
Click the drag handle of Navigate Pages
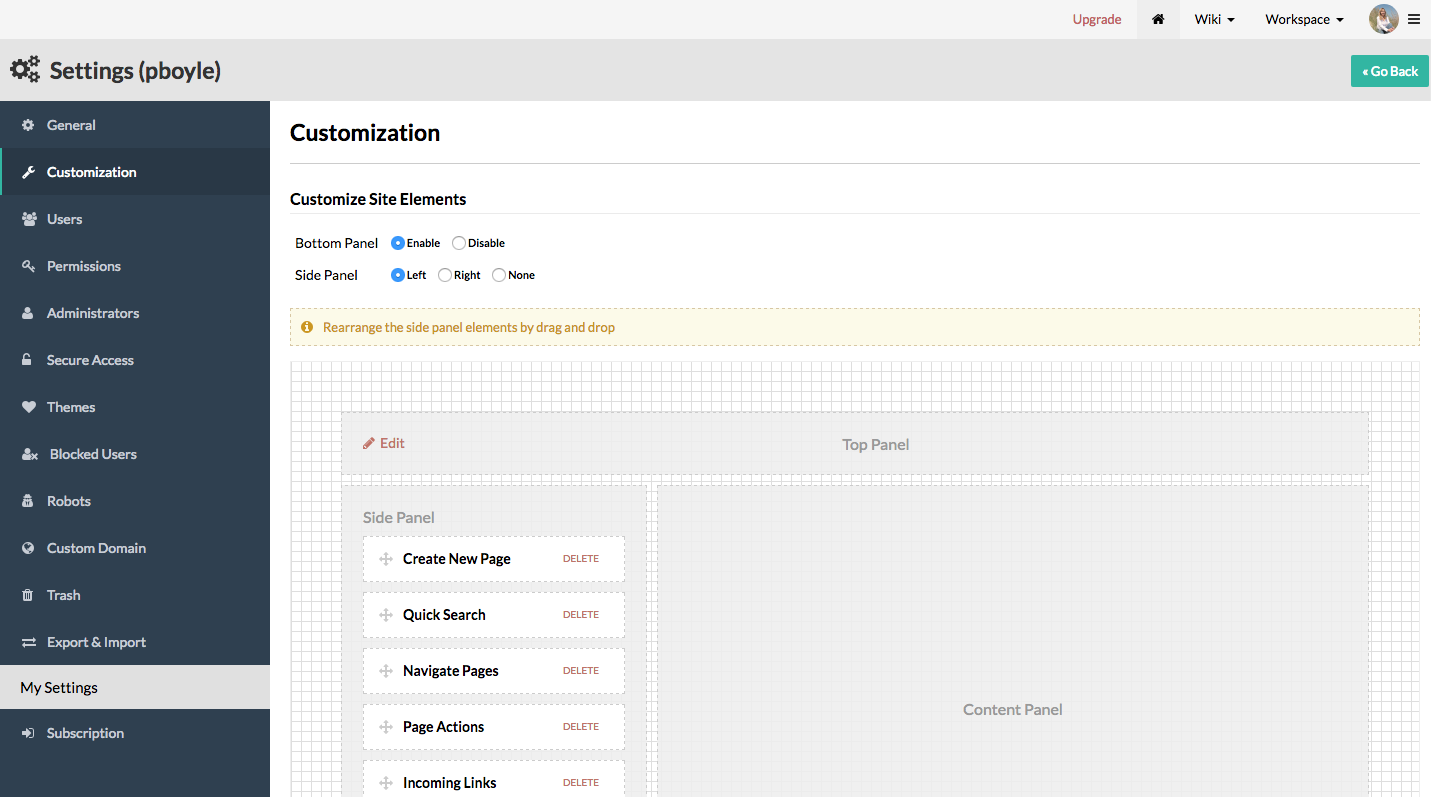pyautogui.click(x=385, y=671)
